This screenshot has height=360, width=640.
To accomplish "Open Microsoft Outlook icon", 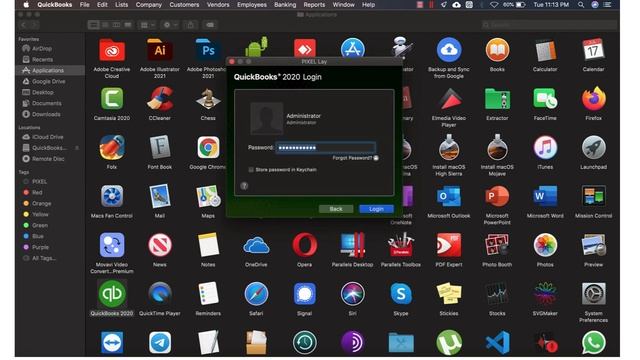I will pos(449,196).
